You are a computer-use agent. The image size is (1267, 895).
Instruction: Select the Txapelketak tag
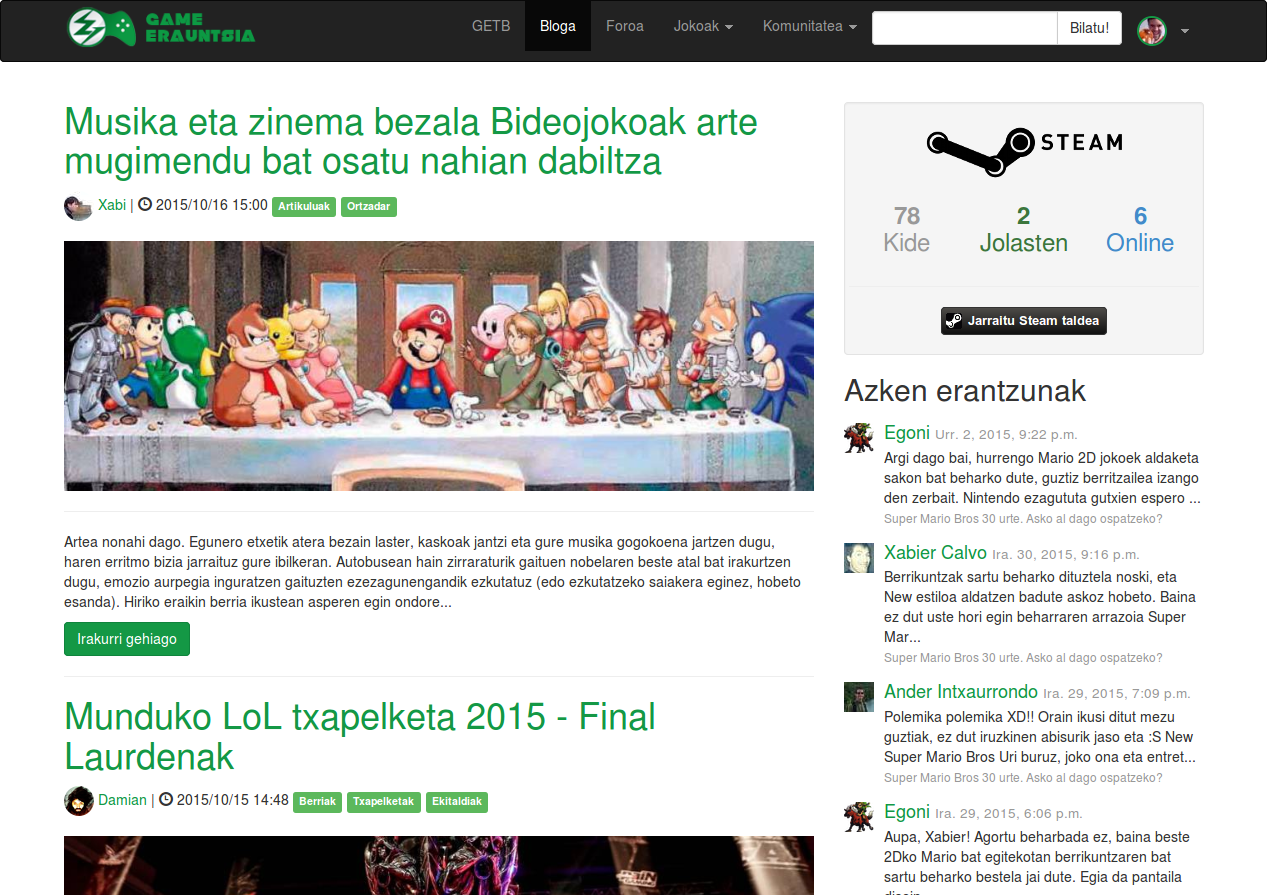click(x=384, y=802)
